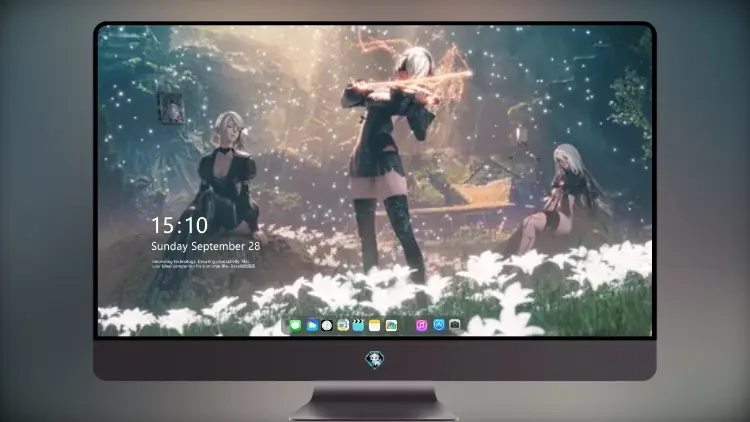Screen dimensions: 750x422
Task: Click the 15:10 clock widget
Action: point(179,225)
